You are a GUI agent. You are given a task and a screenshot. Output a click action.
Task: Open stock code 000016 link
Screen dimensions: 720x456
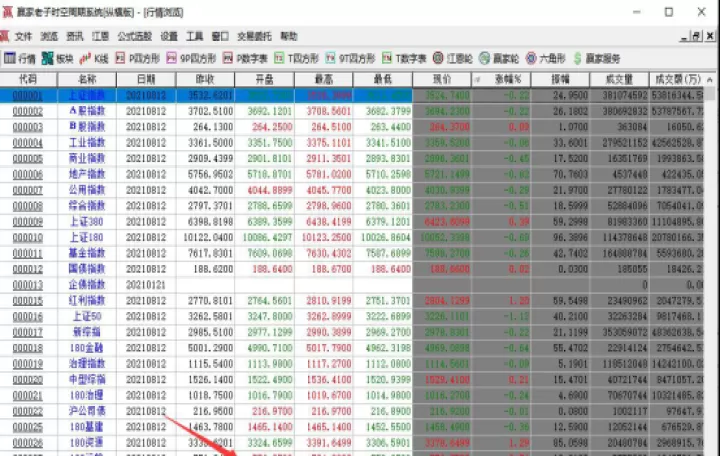click(x=28, y=316)
